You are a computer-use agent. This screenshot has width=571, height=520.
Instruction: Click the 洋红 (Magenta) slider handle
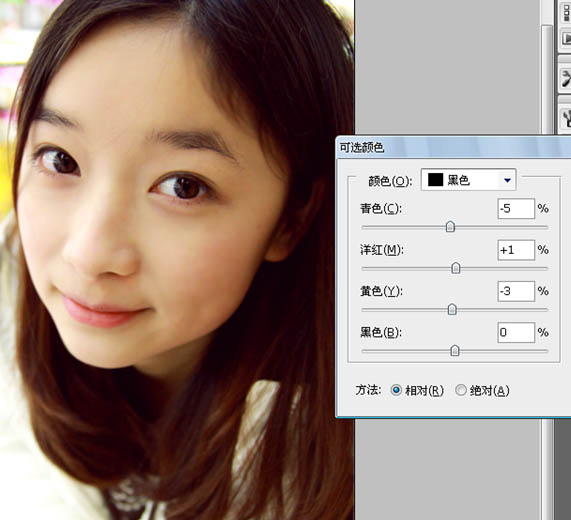[x=456, y=268]
